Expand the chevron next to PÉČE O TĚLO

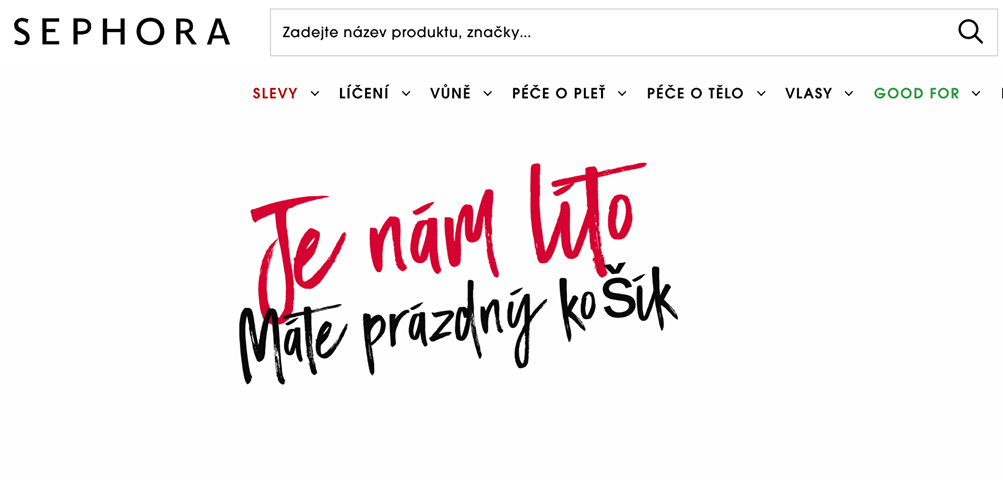click(761, 93)
